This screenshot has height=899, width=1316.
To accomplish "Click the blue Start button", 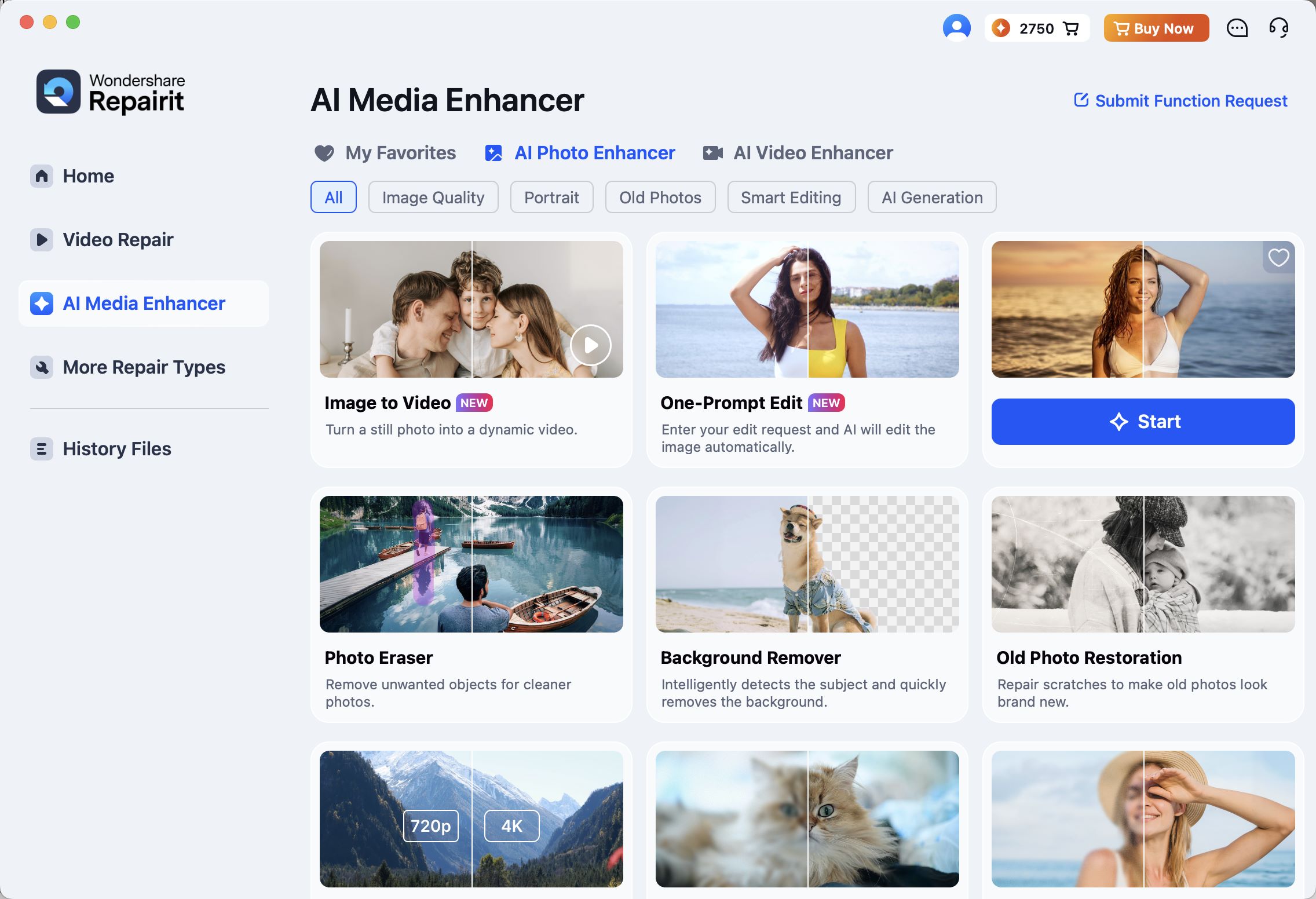I will (x=1143, y=422).
